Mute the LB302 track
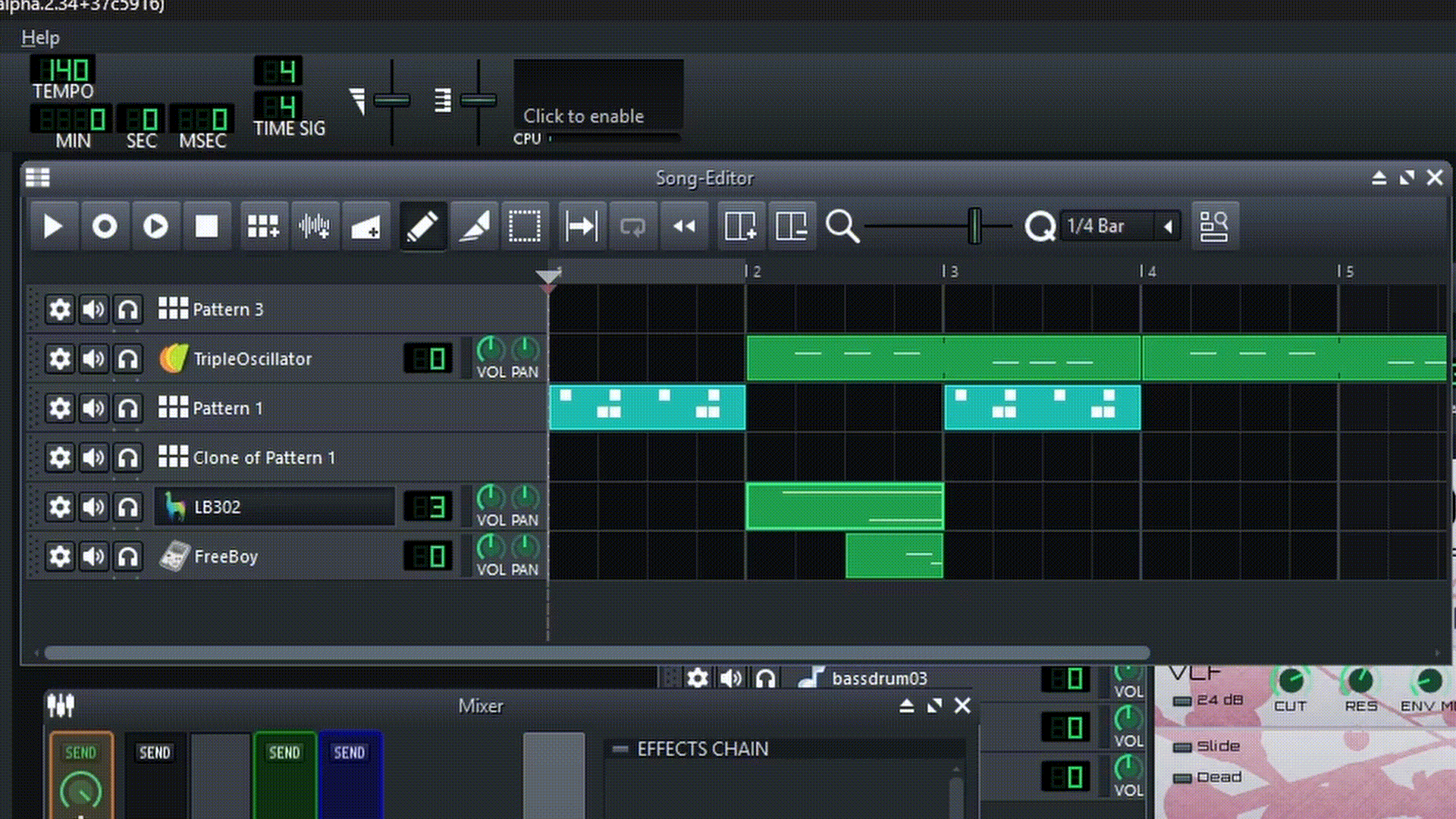 93,507
